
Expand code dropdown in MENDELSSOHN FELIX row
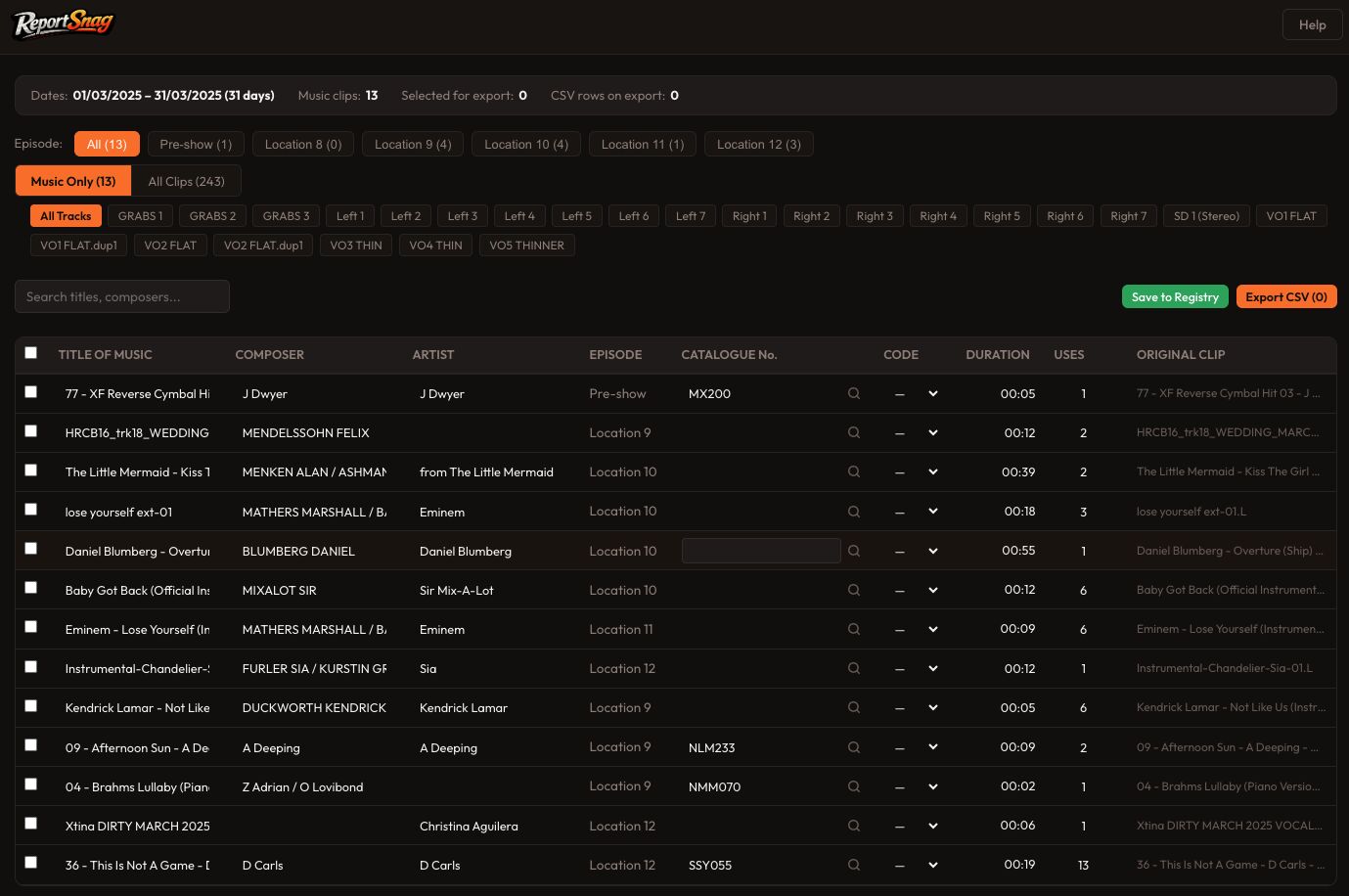[917, 432]
